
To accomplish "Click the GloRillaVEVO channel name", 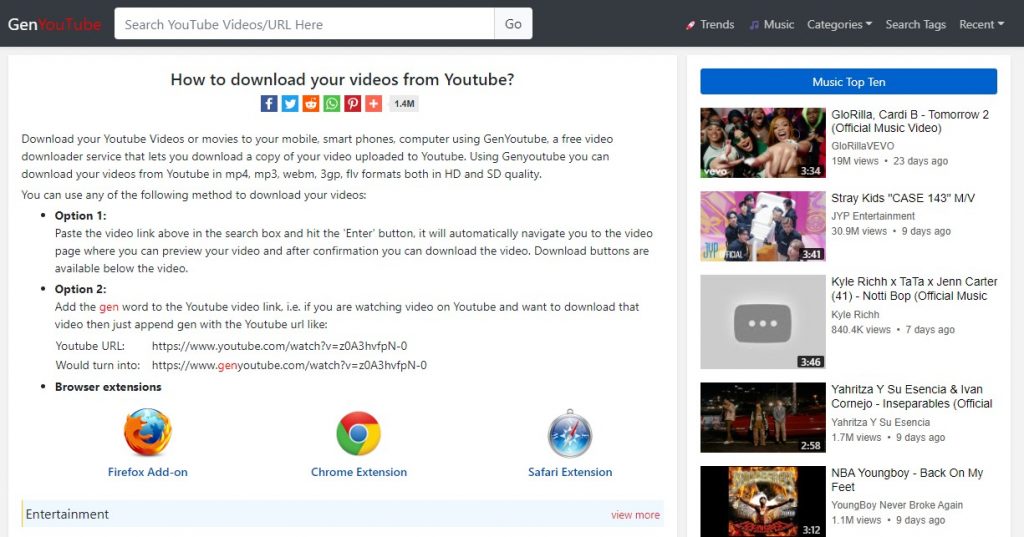I will coord(863,146).
